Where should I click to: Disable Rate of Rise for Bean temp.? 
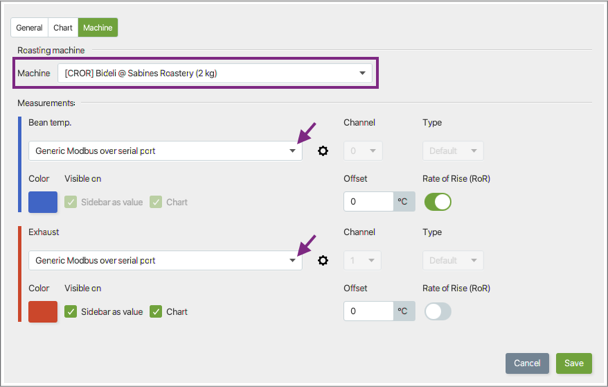(438, 202)
